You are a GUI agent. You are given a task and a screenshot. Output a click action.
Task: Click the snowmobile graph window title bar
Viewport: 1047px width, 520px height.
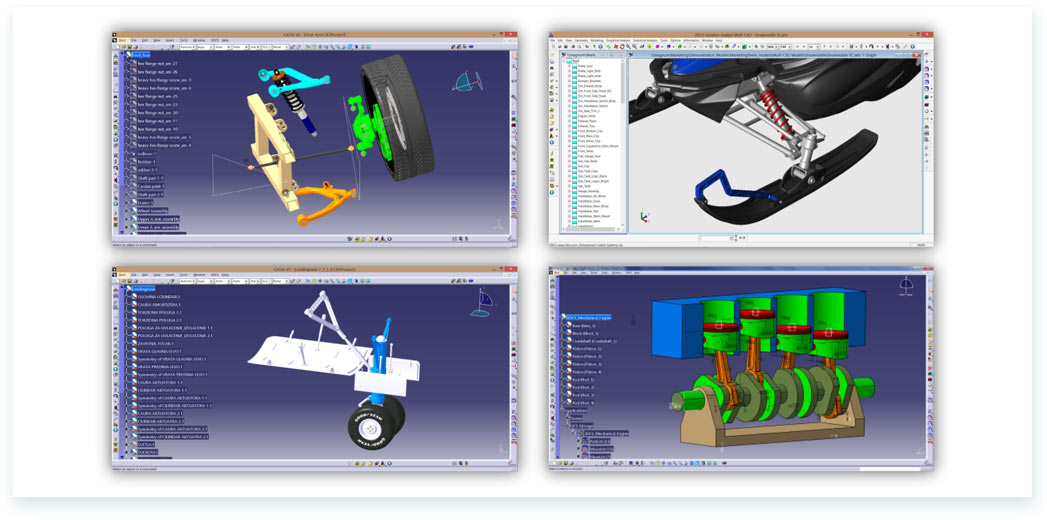coord(775,55)
